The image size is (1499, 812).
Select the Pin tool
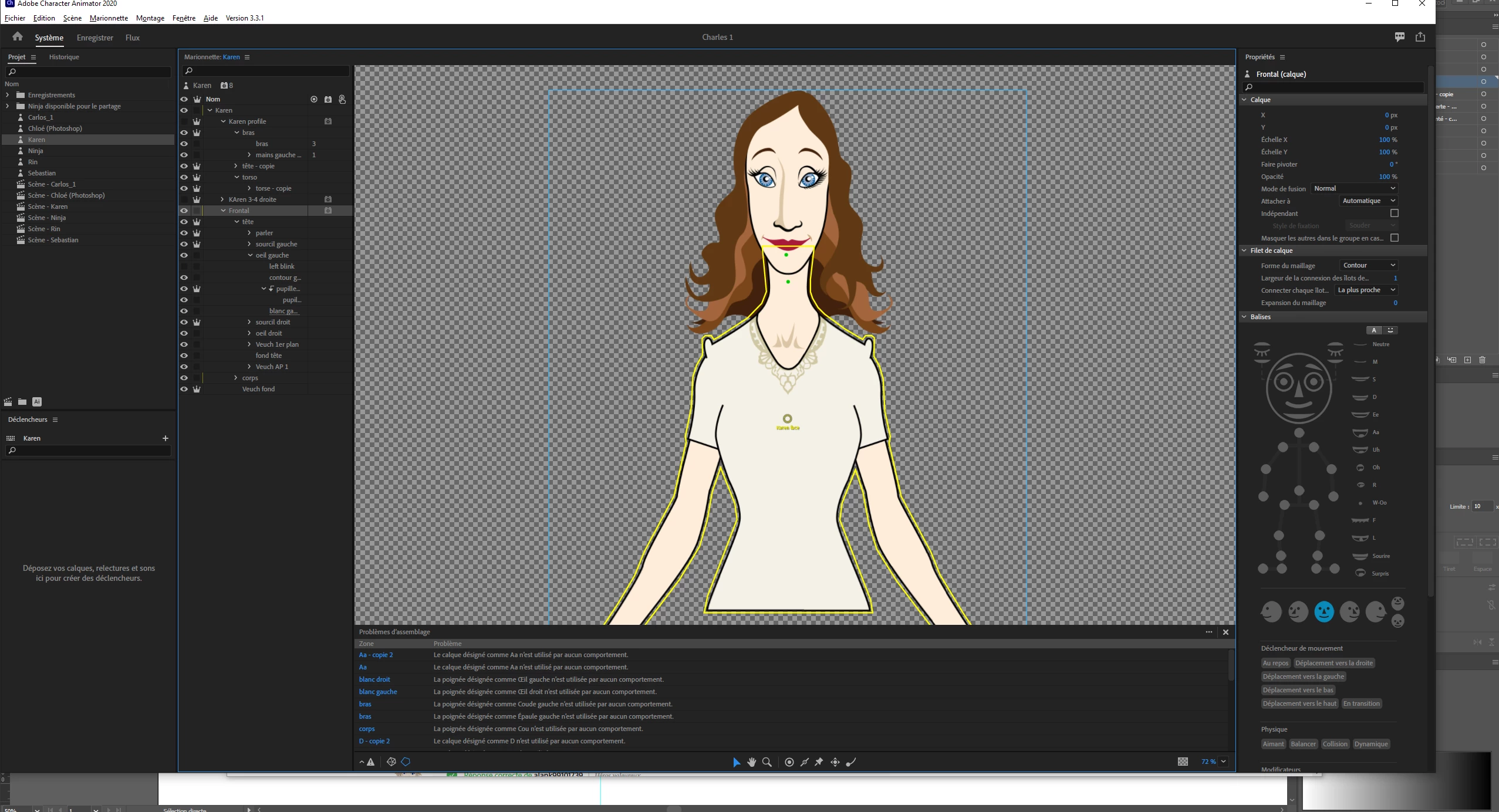(819, 762)
